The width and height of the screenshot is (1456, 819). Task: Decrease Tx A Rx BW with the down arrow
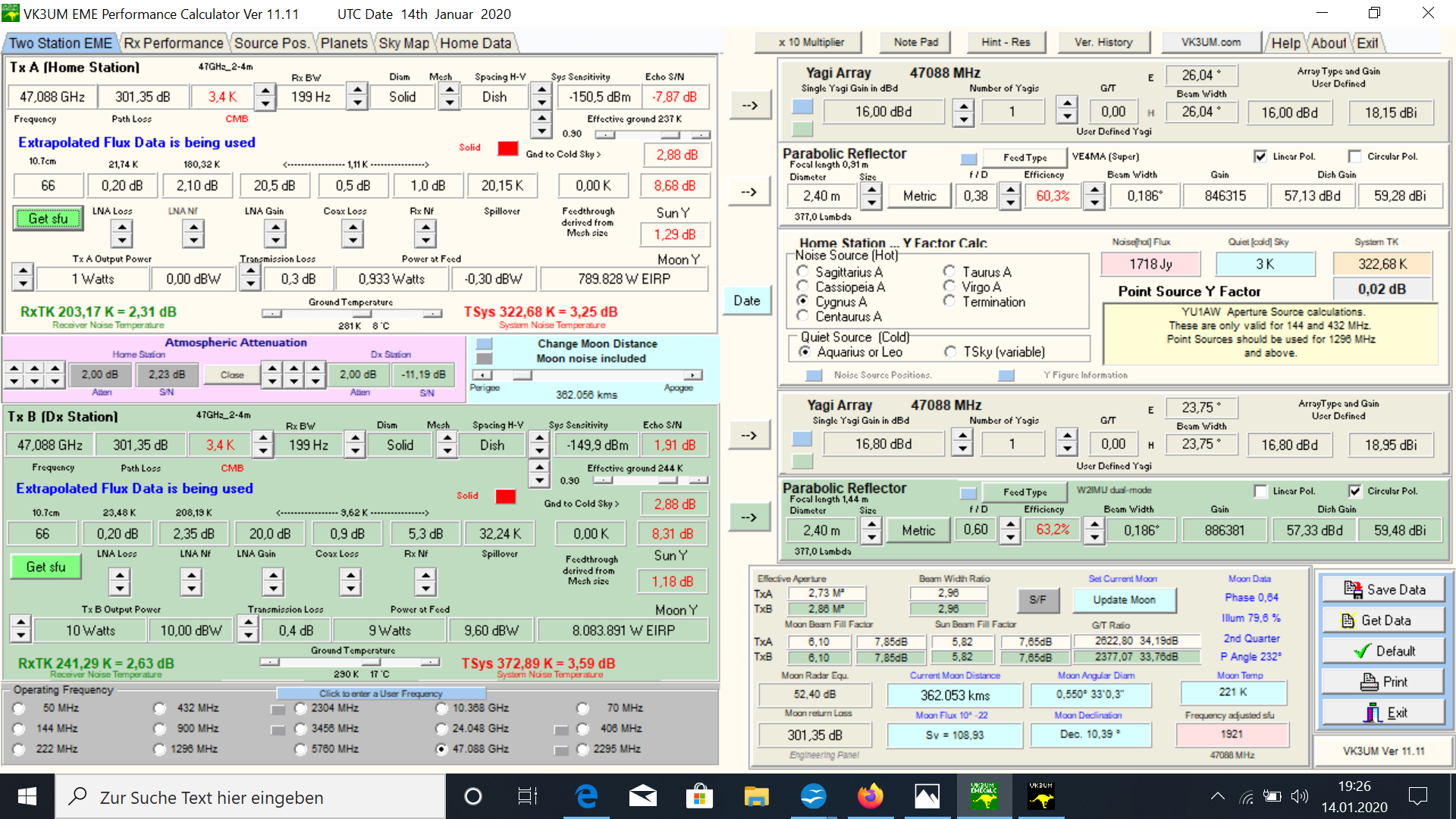click(x=358, y=104)
